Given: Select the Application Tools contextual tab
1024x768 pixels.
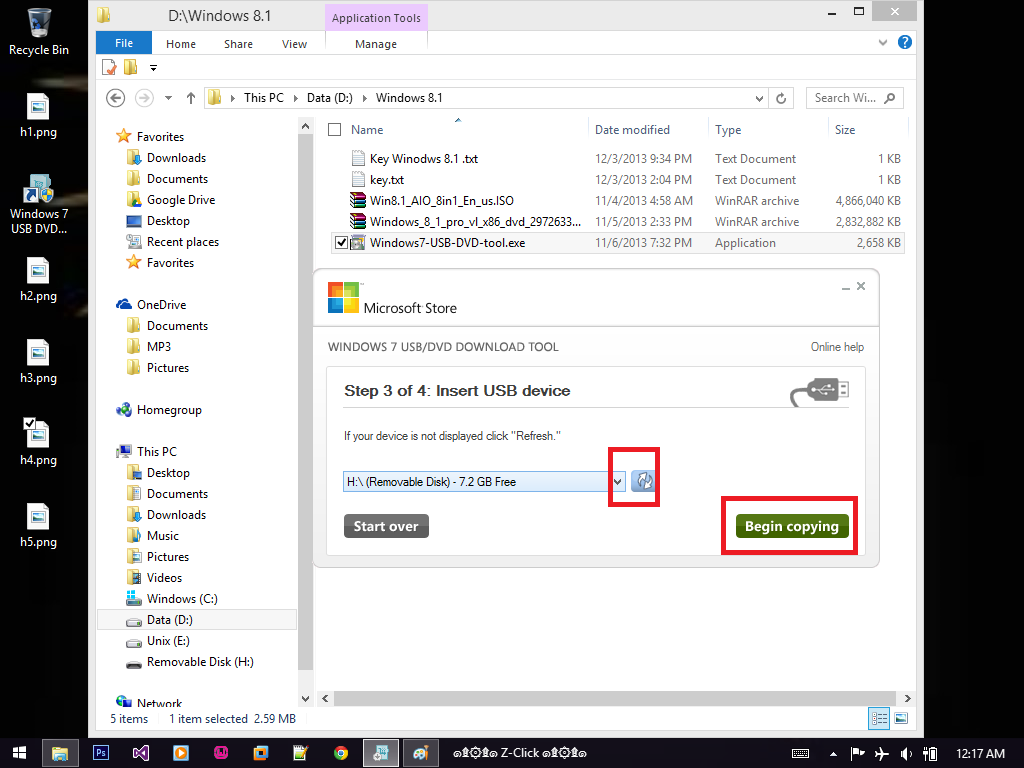Looking at the screenshot, I should tap(376, 18).
